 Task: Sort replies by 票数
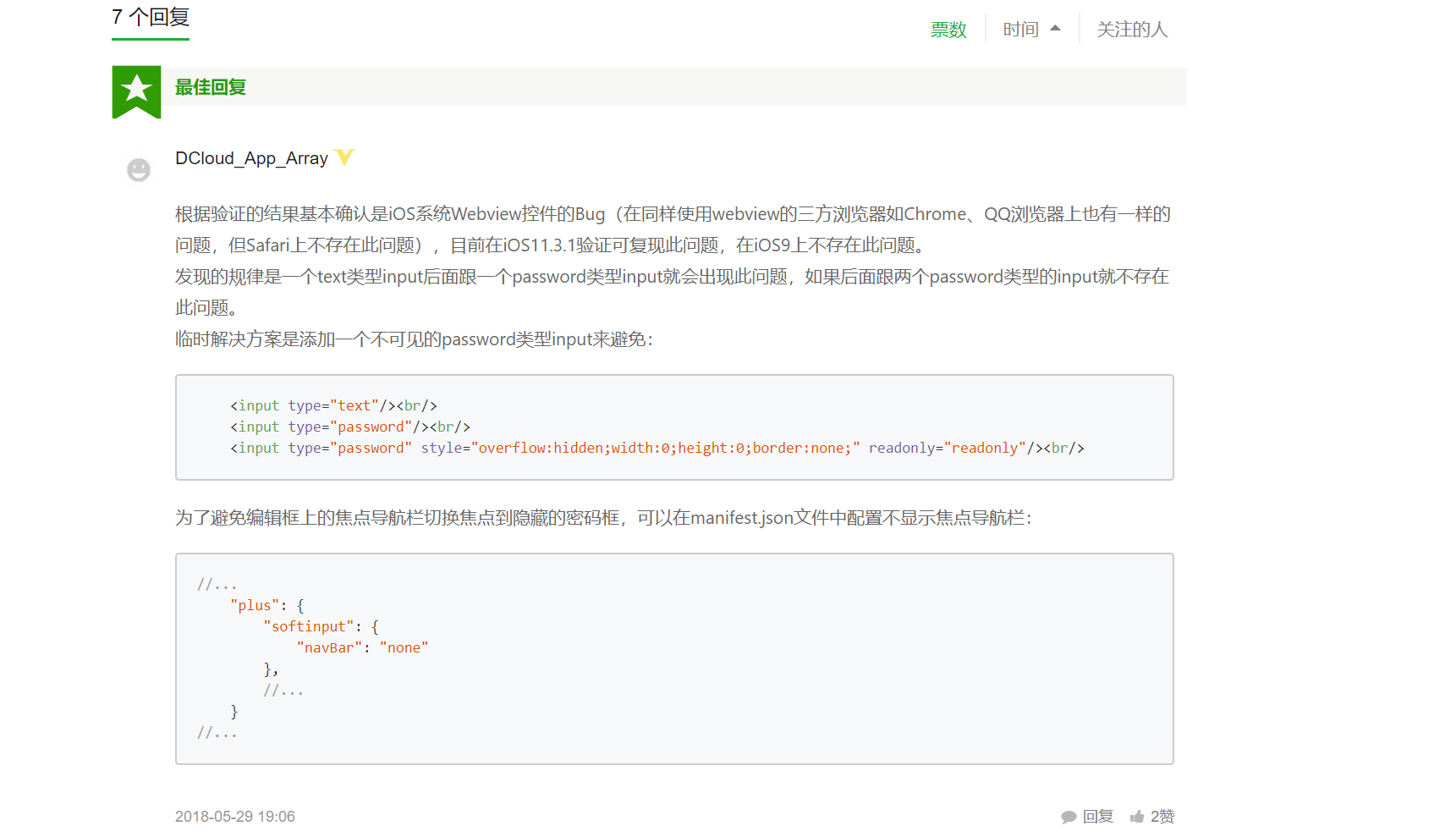point(948,30)
